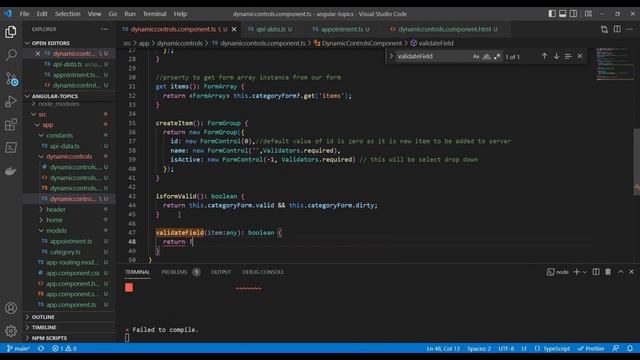
Task: Toggle replace row in find widget
Action: [391, 56]
